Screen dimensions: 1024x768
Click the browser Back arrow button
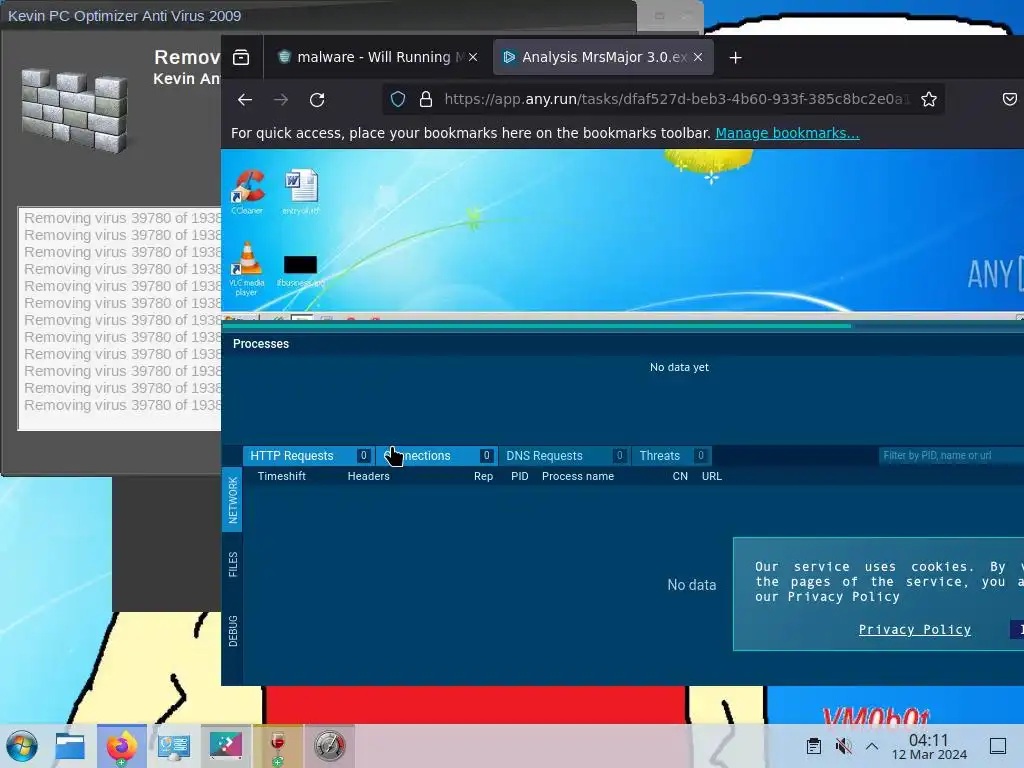[245, 99]
